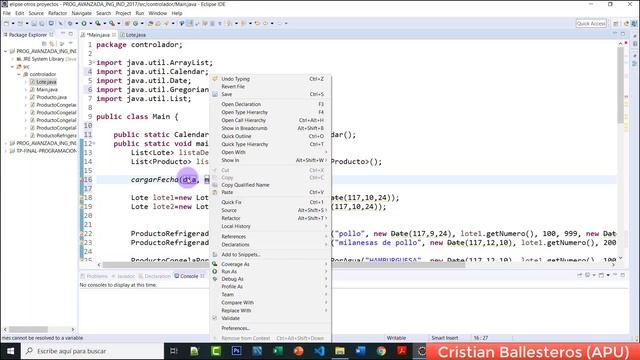Click Link with Editor icon in Package Explorer

tap(52, 43)
